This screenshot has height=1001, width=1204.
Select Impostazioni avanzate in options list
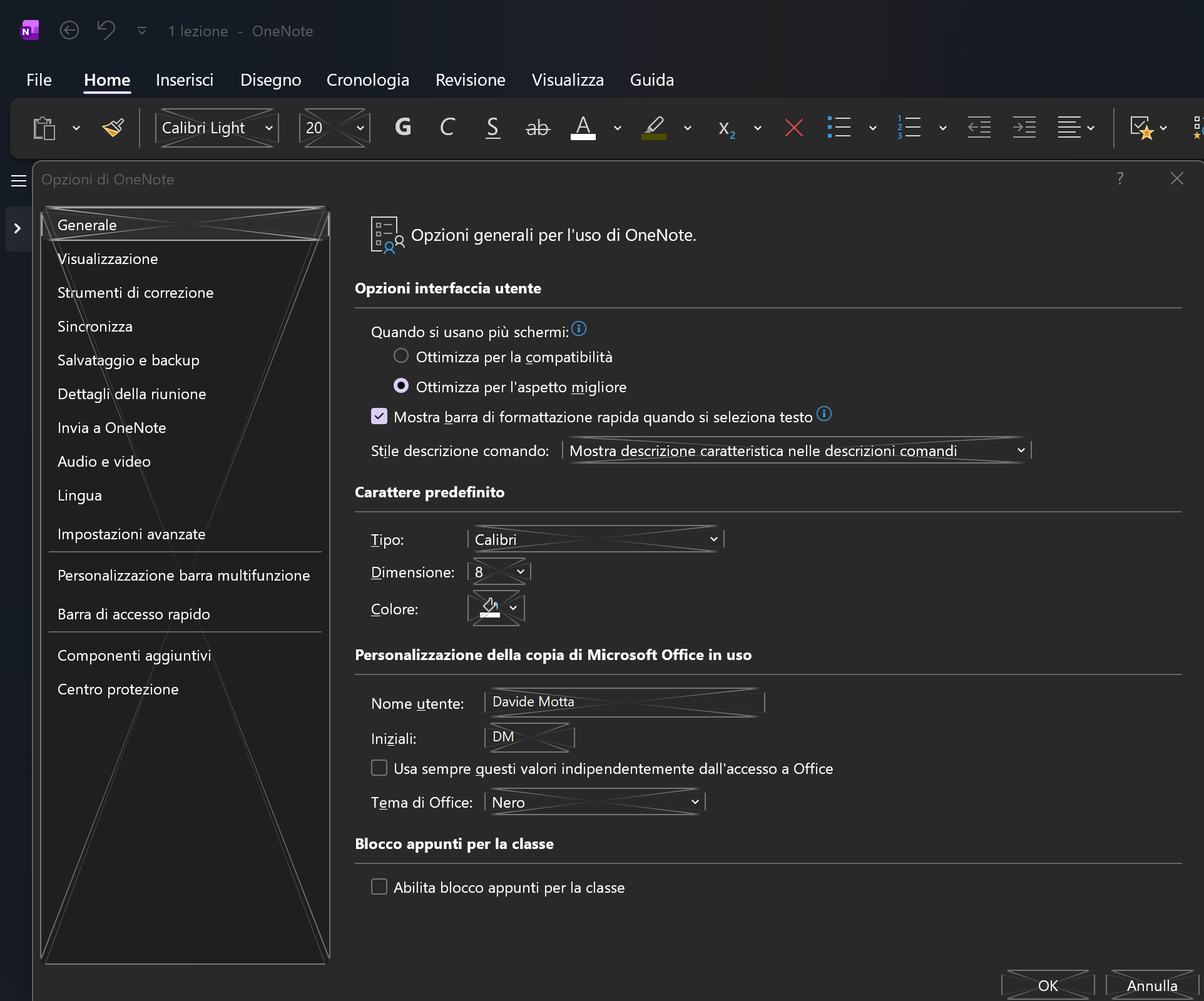point(185,534)
